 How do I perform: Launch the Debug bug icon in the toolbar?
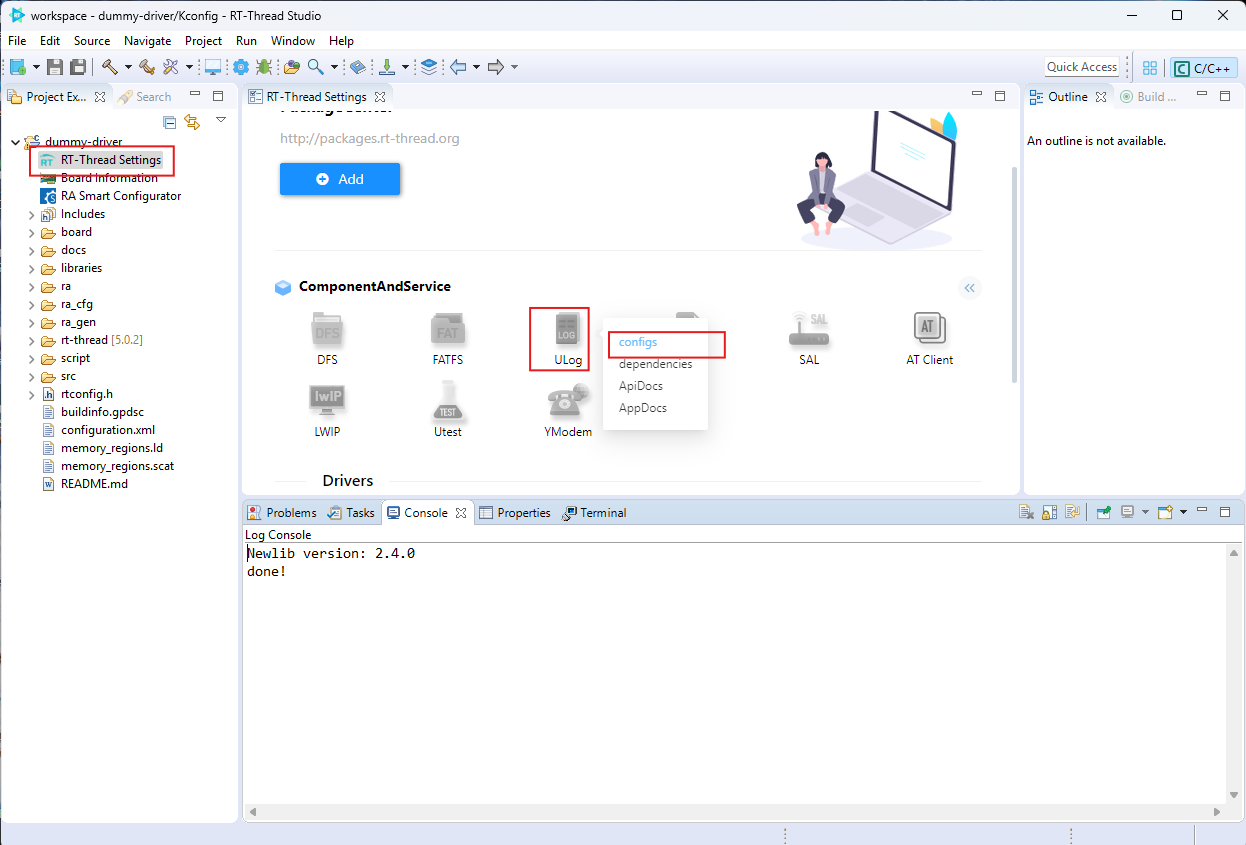pos(263,66)
